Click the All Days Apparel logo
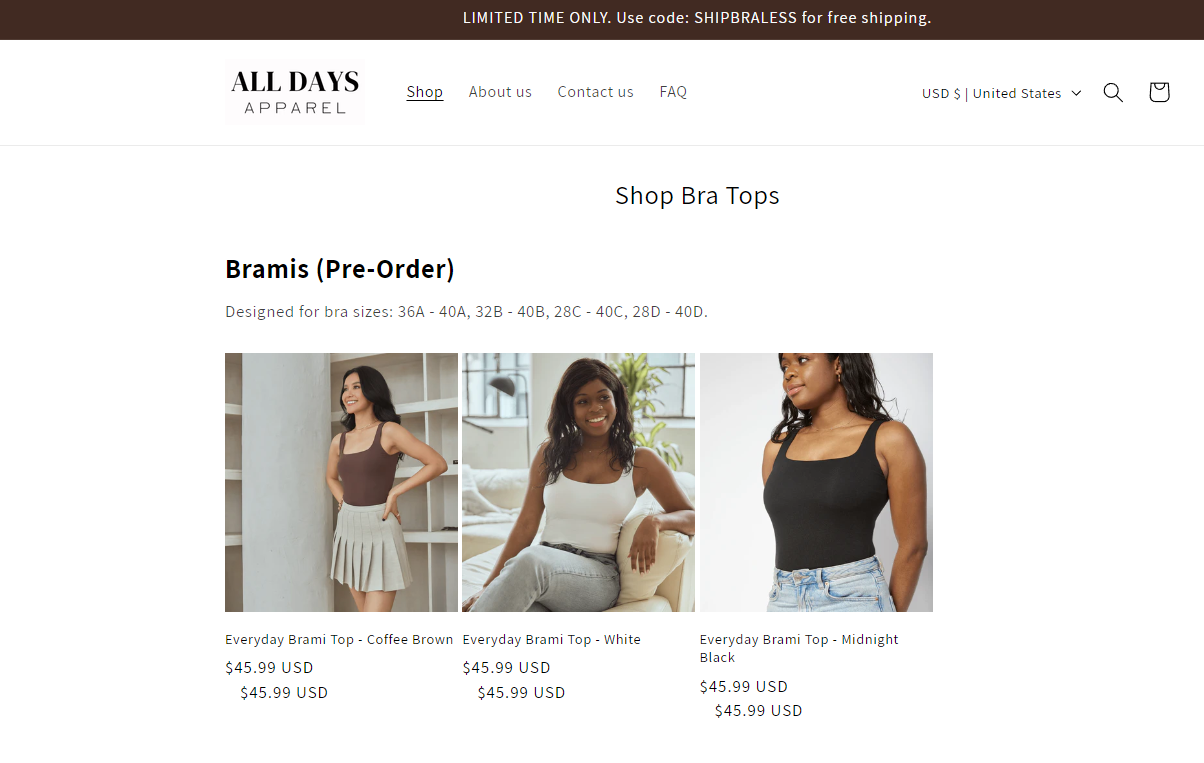 (295, 93)
